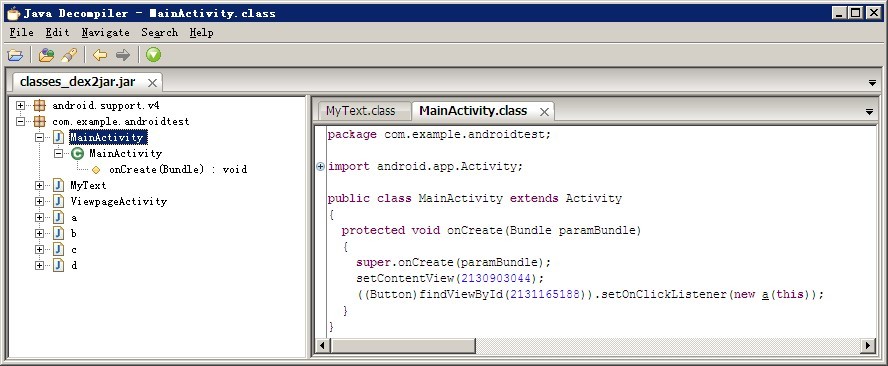
Task: Expand tree node for class d
Action: pos(39,265)
